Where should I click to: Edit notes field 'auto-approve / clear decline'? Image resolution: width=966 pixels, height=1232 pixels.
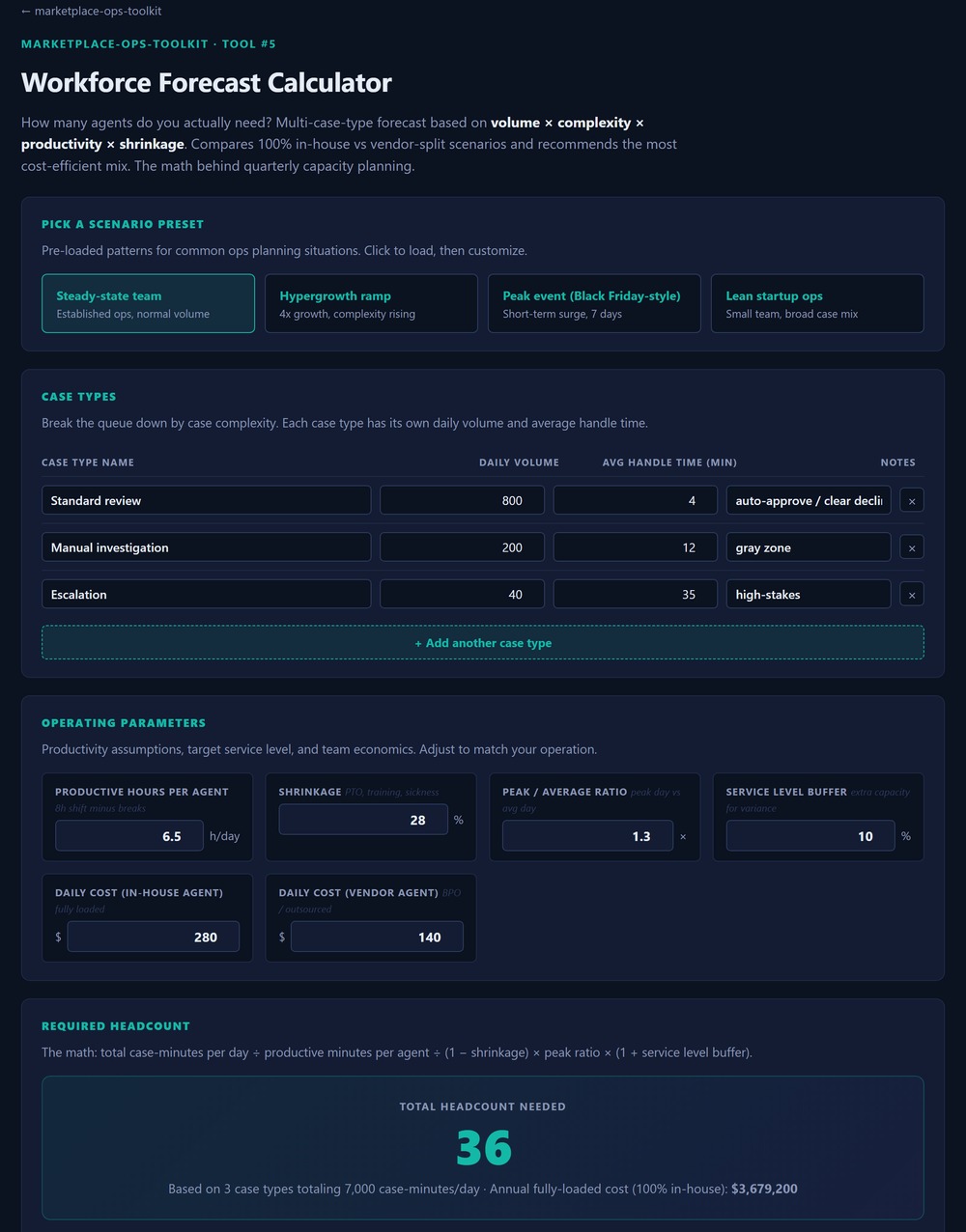pos(809,500)
